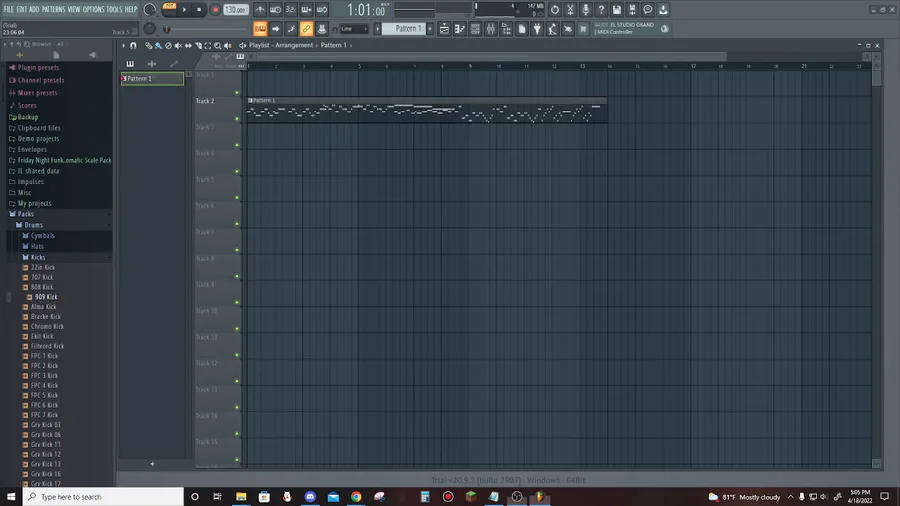Open the FILE menu
The image size is (900, 506).
click(x=9, y=9)
